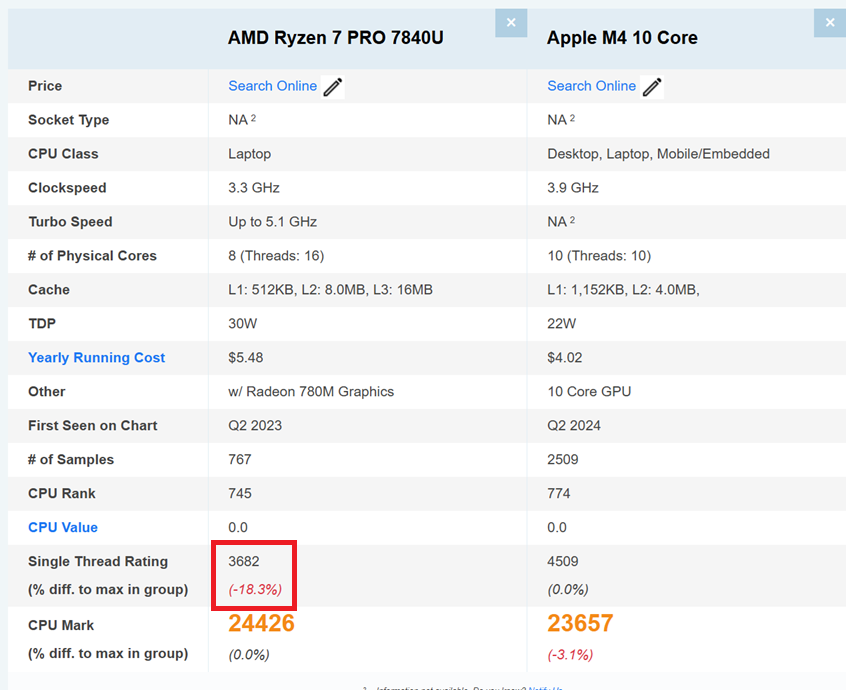846x690 pixels.
Task: Click samples count 2509
Action: 563,460
